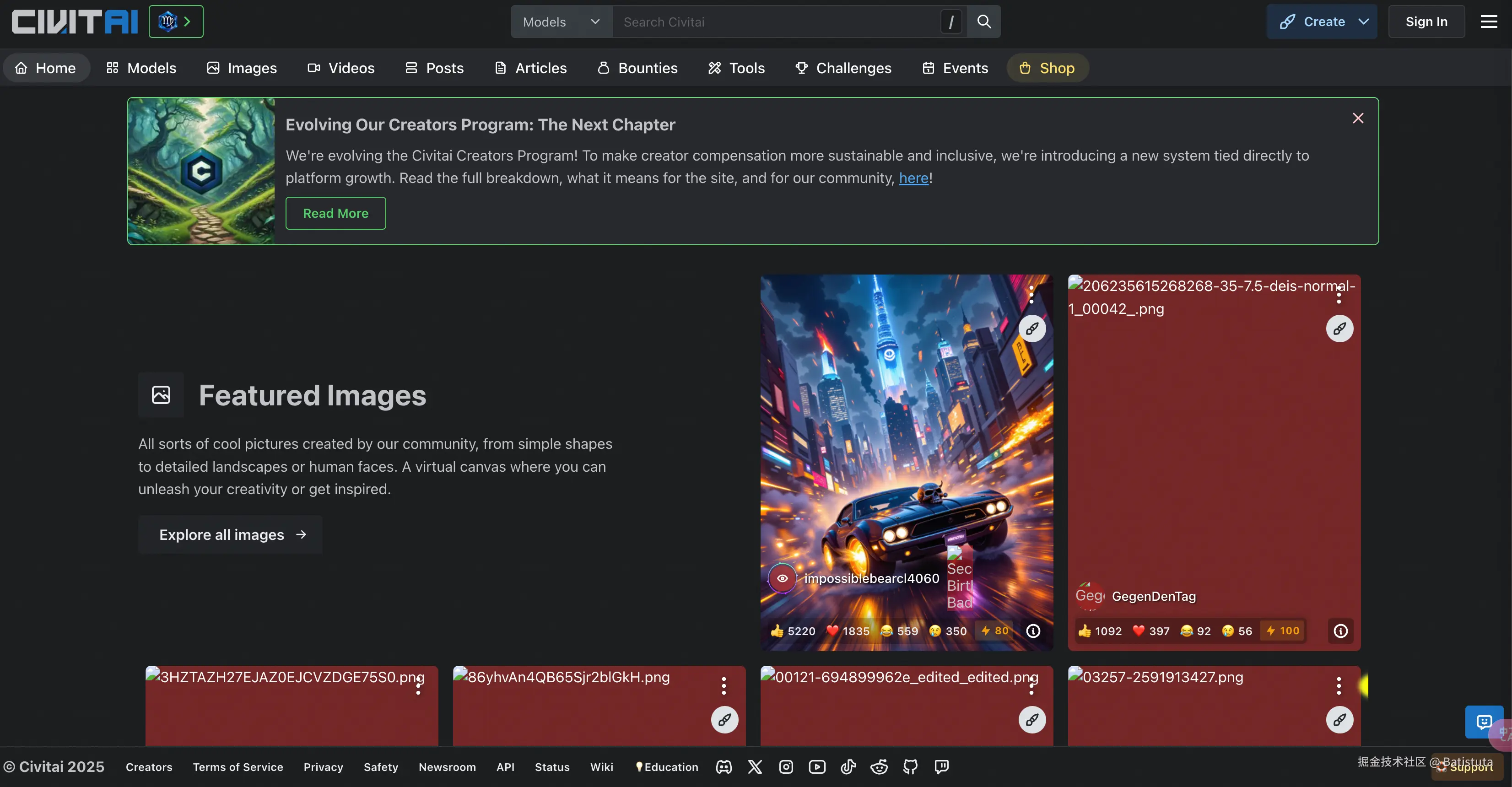Open the GitHub footer icon
The image size is (1512, 787).
coord(910,766)
